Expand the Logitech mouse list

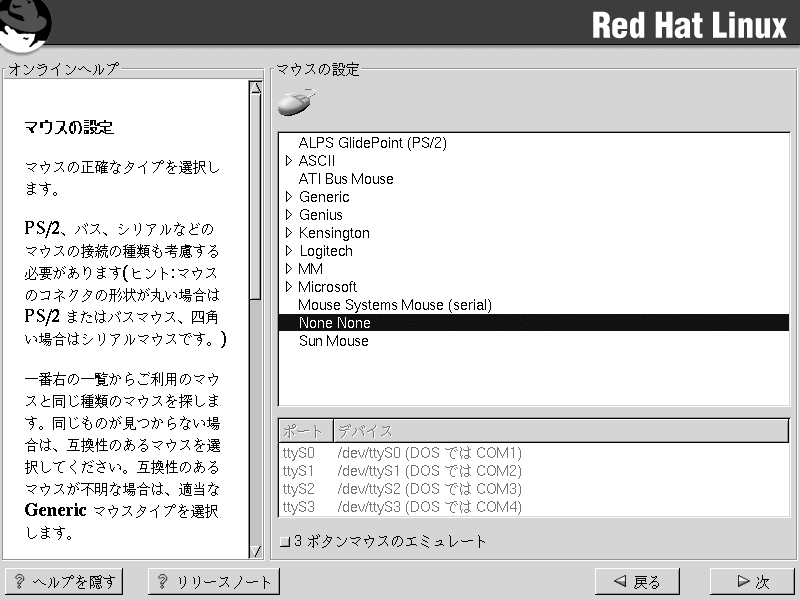[x=288, y=251]
